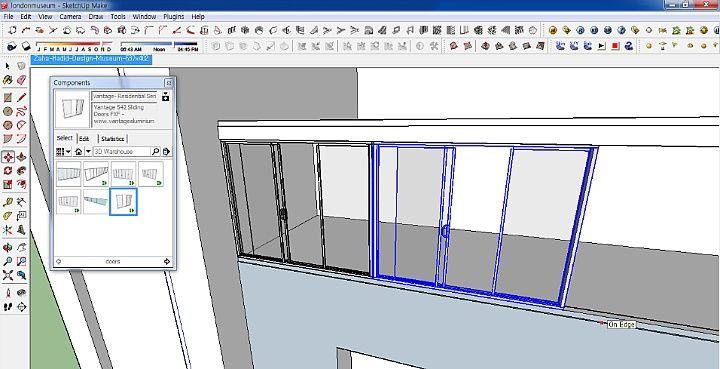Open the Plugins menu
The image size is (720, 369).
point(174,17)
